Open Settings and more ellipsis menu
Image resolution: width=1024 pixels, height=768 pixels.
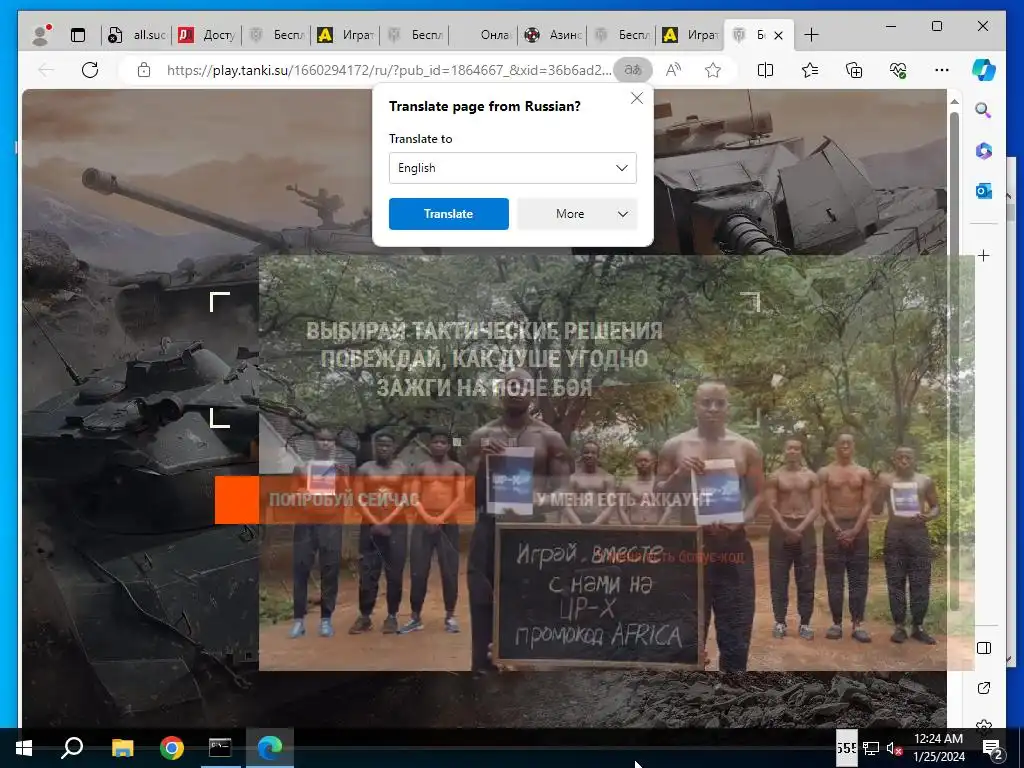pos(941,70)
